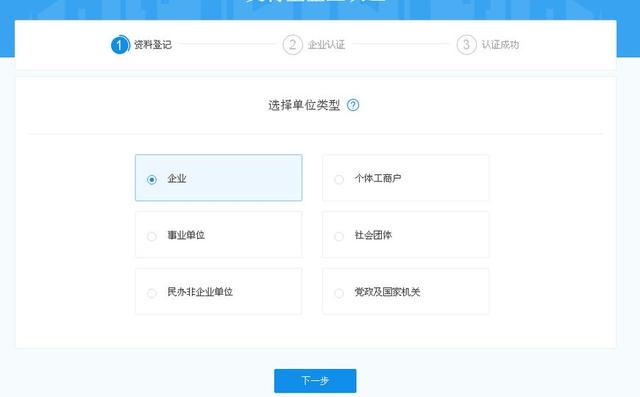Click step 1 circle 资料登记
This screenshot has height=397, width=640.
click(x=120, y=45)
